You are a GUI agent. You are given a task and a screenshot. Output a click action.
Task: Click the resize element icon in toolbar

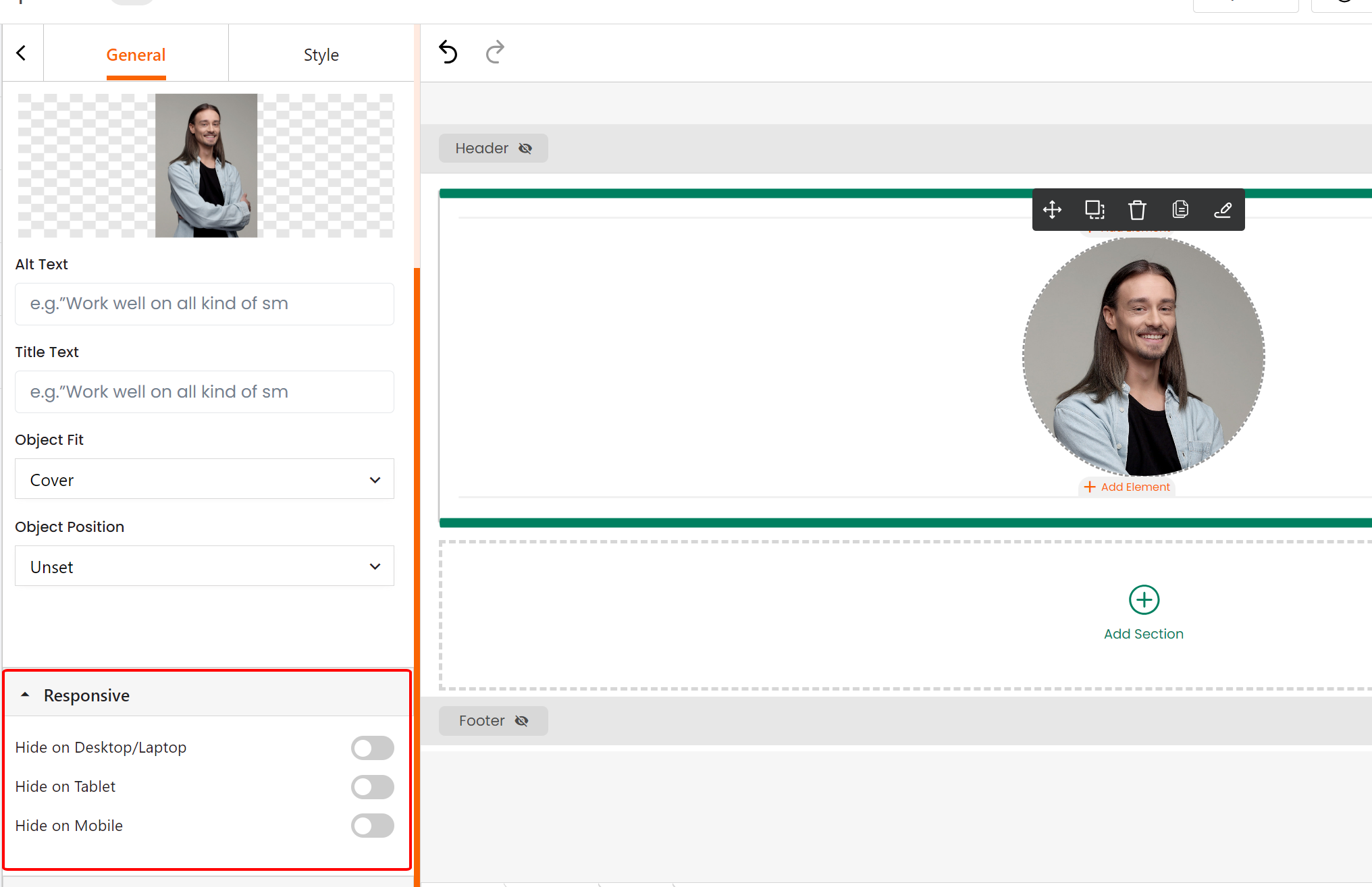pyautogui.click(x=1094, y=210)
